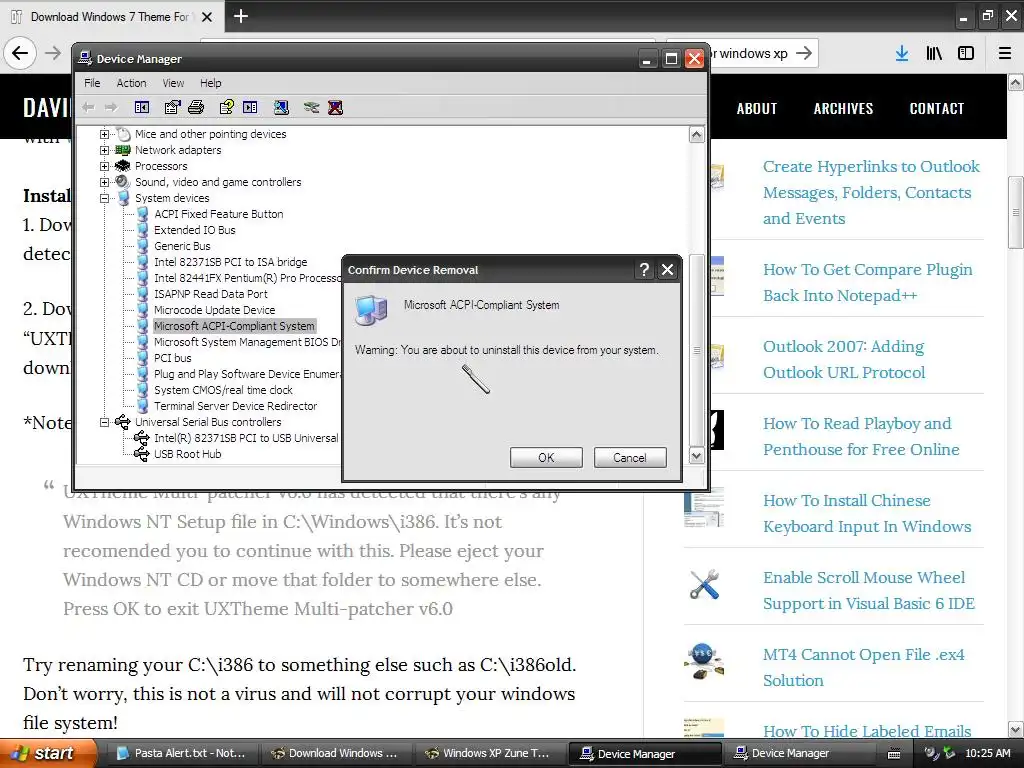Open MT4 Cannot Open File .ex4 Solution link
The width and height of the screenshot is (1024, 768).
(863, 667)
